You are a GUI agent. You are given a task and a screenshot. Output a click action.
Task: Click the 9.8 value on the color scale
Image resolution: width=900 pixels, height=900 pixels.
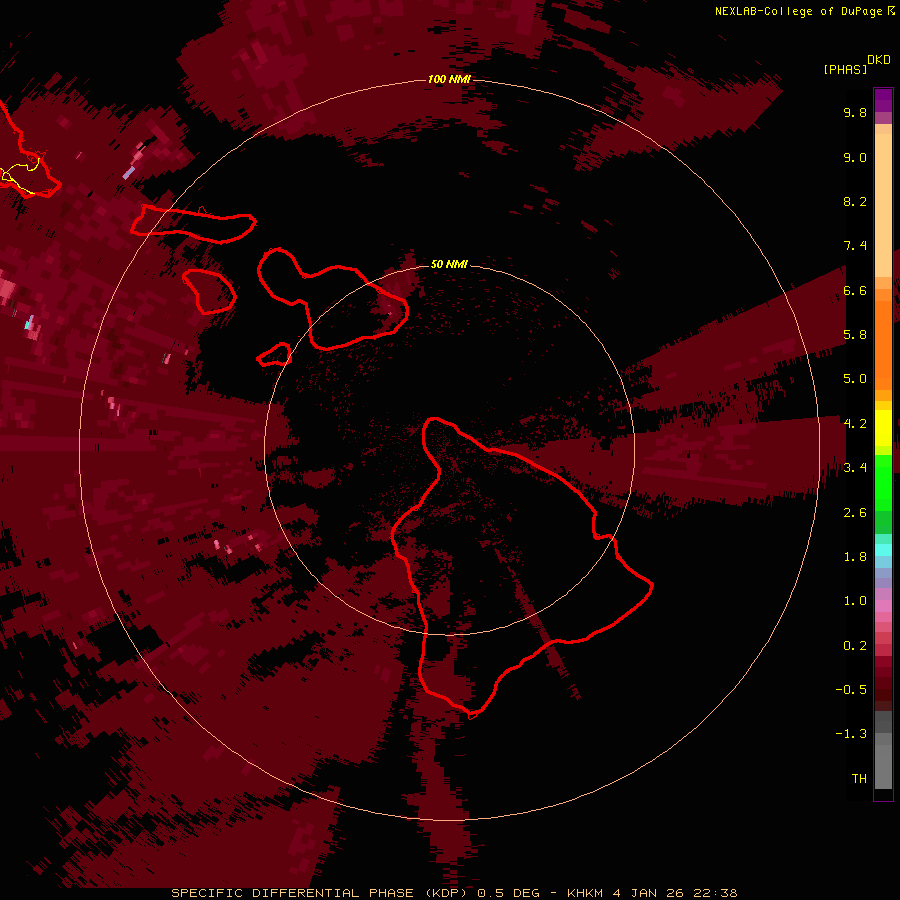[855, 112]
